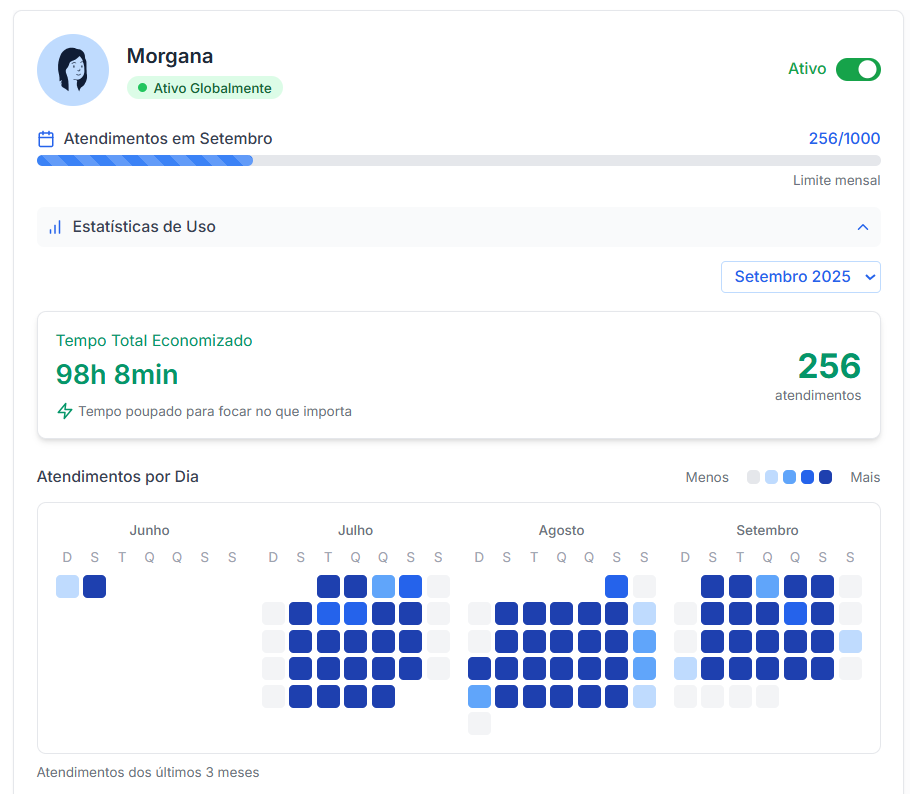Screen dimensions: 910x794
Task: Click the light blue Sunday cell under Junho
Action: point(67,586)
